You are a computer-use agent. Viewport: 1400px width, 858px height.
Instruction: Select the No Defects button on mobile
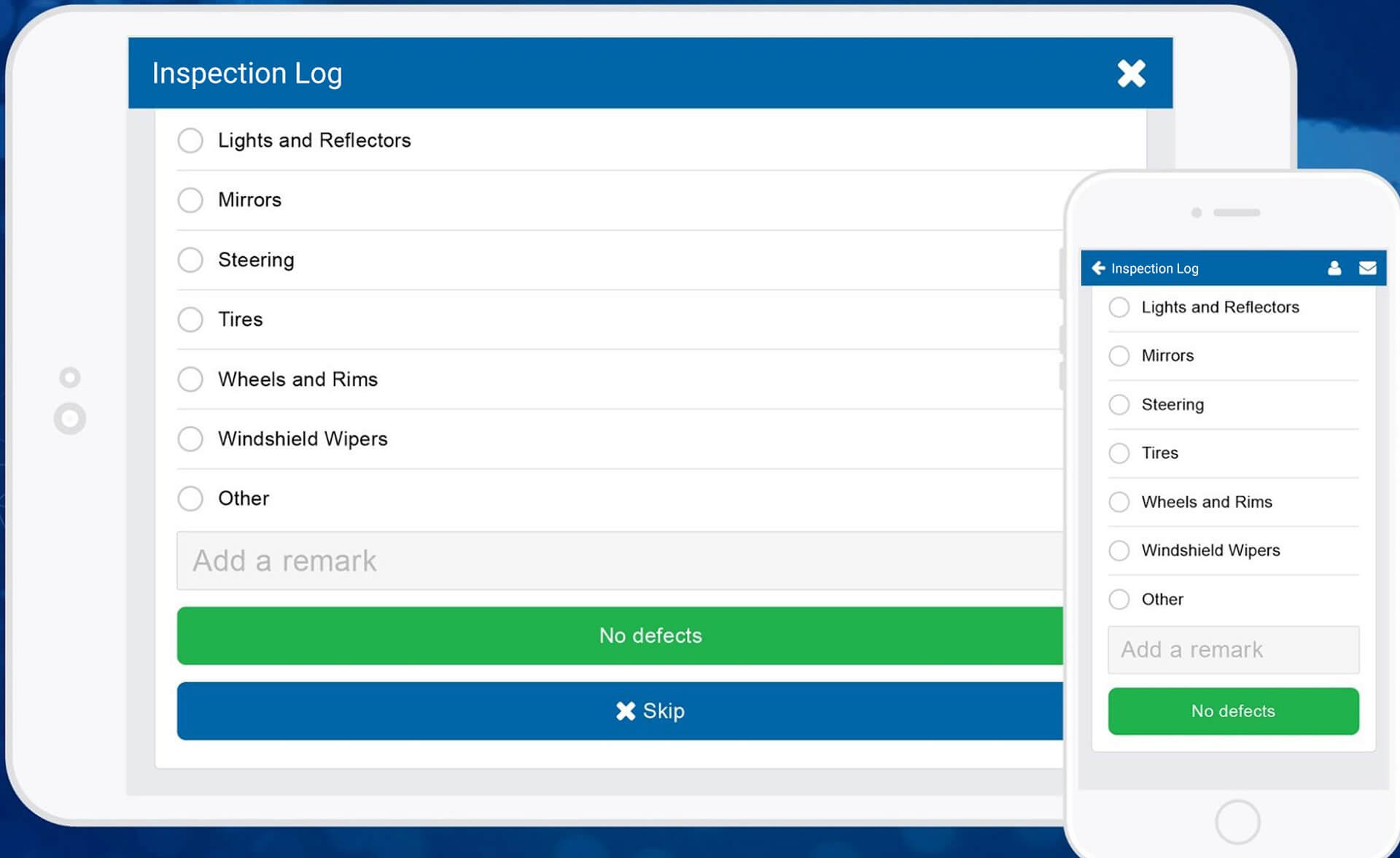(x=1234, y=711)
